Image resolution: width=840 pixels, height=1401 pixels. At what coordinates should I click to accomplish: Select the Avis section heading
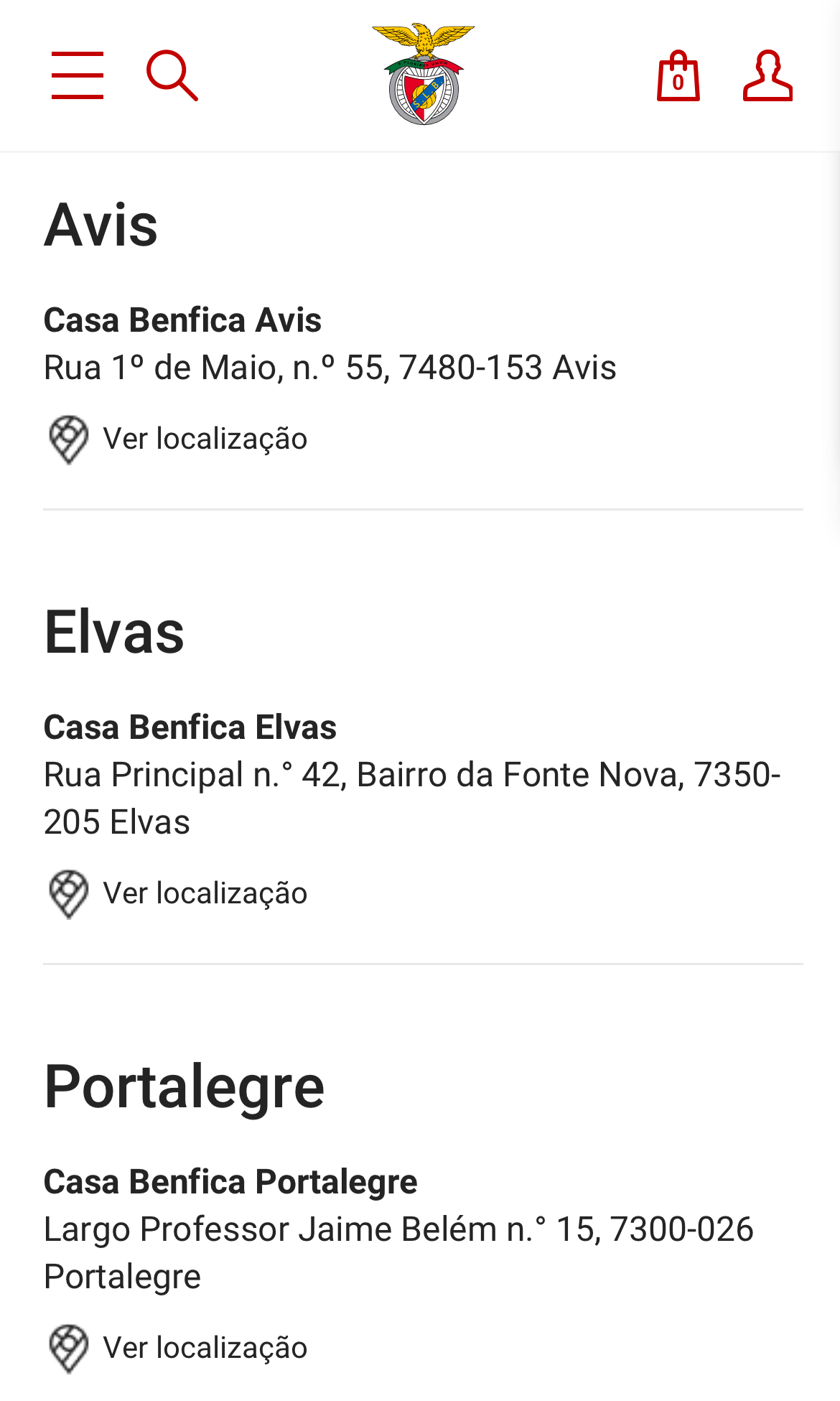click(x=101, y=225)
